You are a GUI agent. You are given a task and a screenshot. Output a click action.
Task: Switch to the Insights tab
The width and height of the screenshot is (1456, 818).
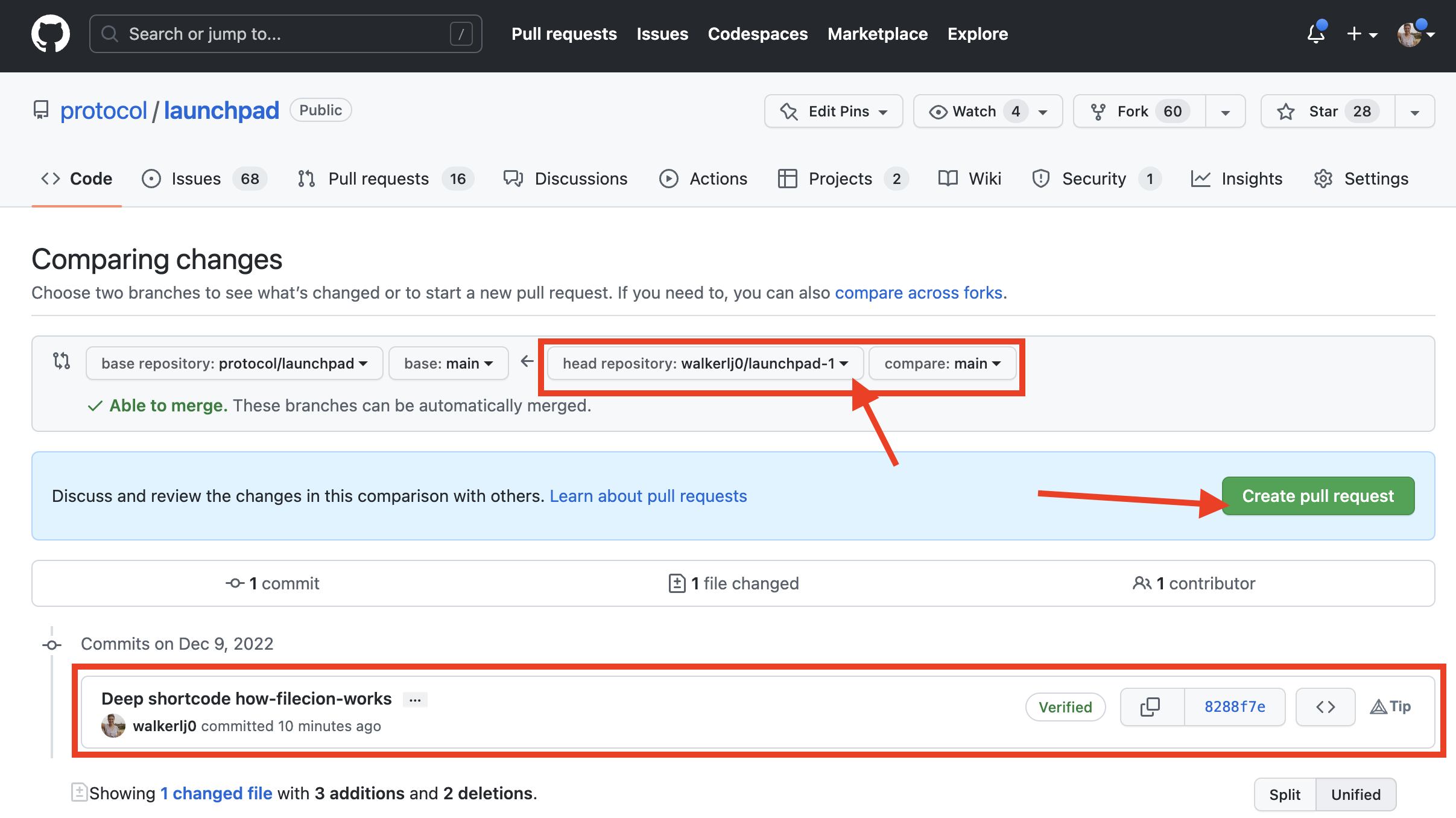[x=1236, y=179]
